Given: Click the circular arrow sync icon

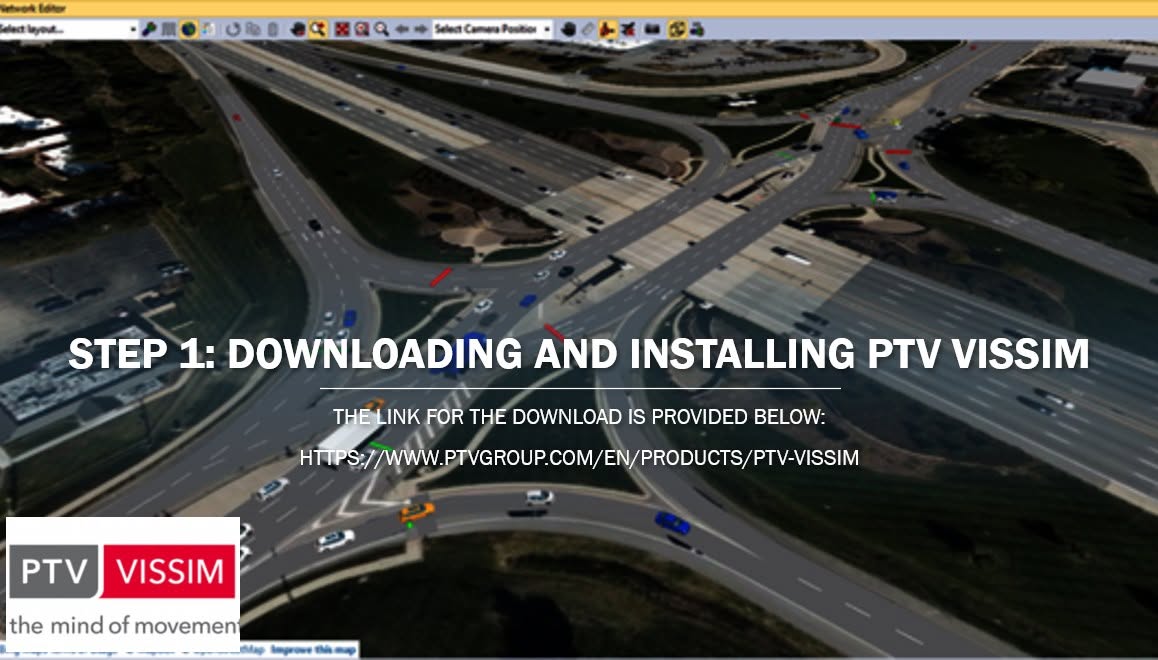Looking at the screenshot, I should [233, 30].
